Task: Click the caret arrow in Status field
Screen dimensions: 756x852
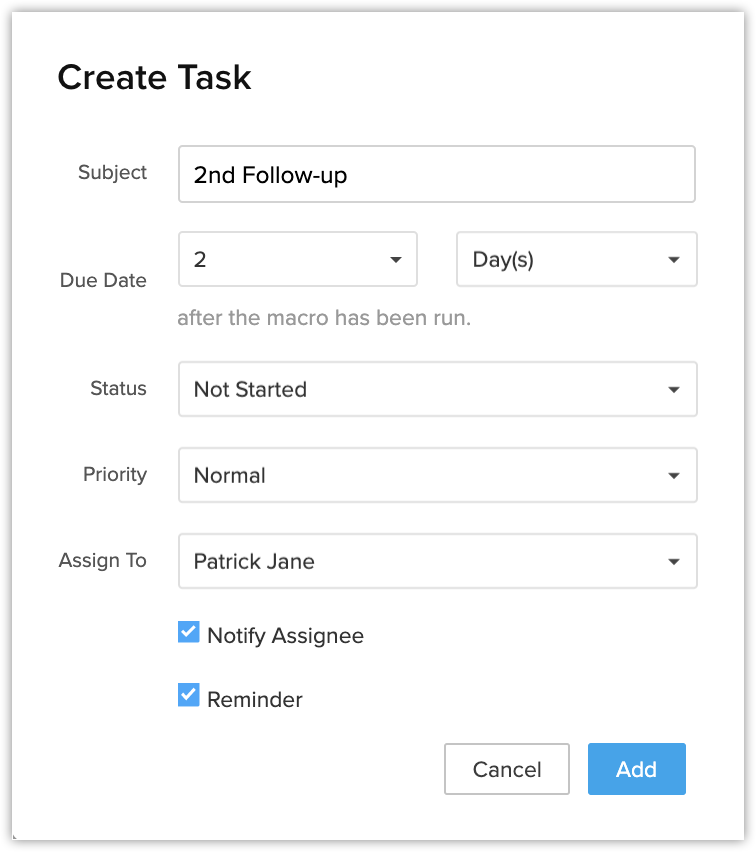Action: 674,390
